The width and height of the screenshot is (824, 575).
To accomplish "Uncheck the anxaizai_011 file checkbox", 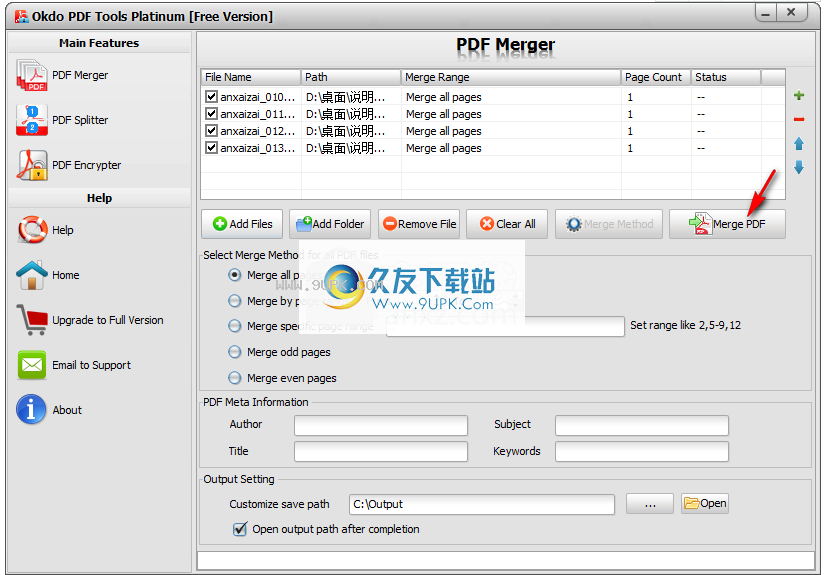I will (211, 114).
